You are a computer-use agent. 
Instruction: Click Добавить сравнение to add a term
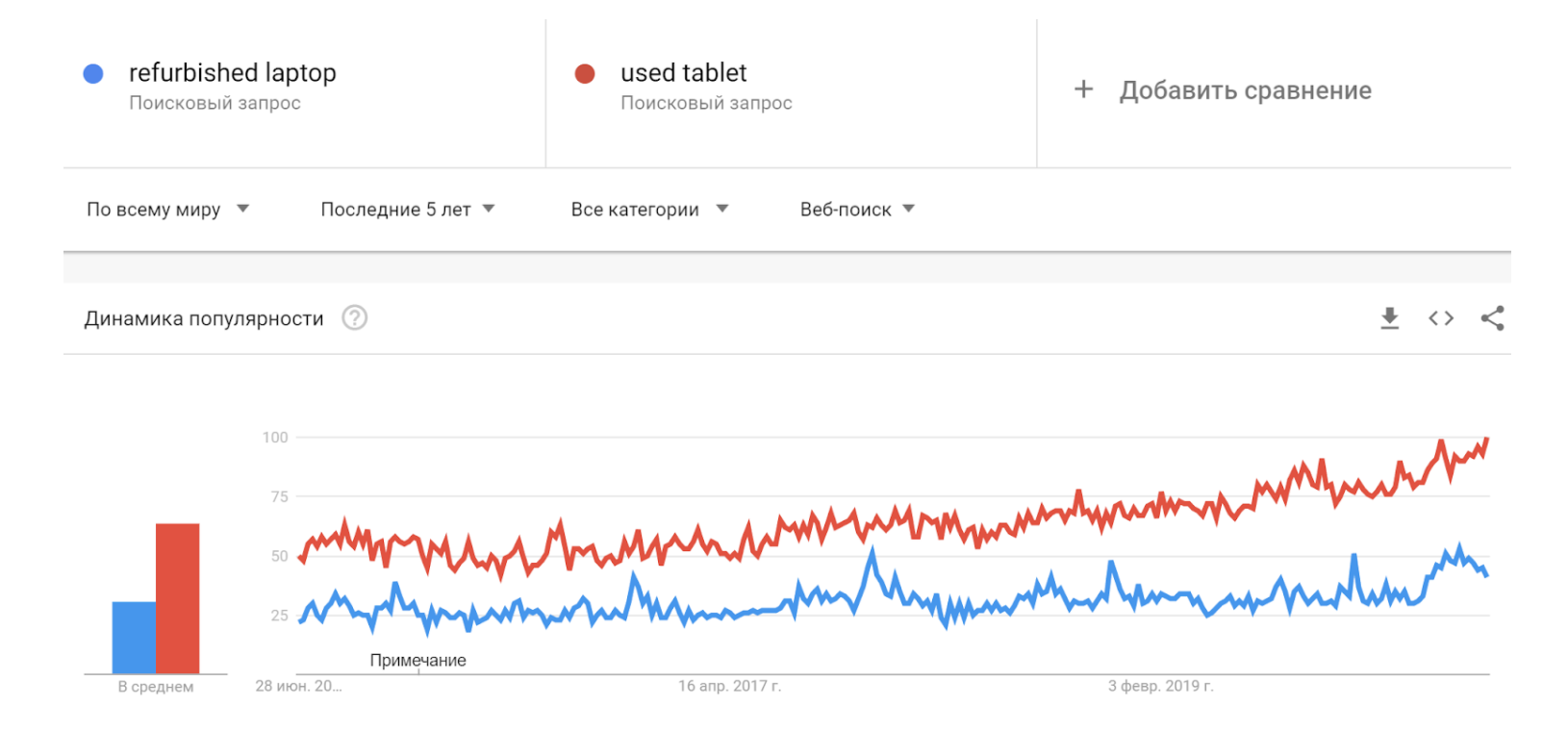pyautogui.click(x=1246, y=90)
